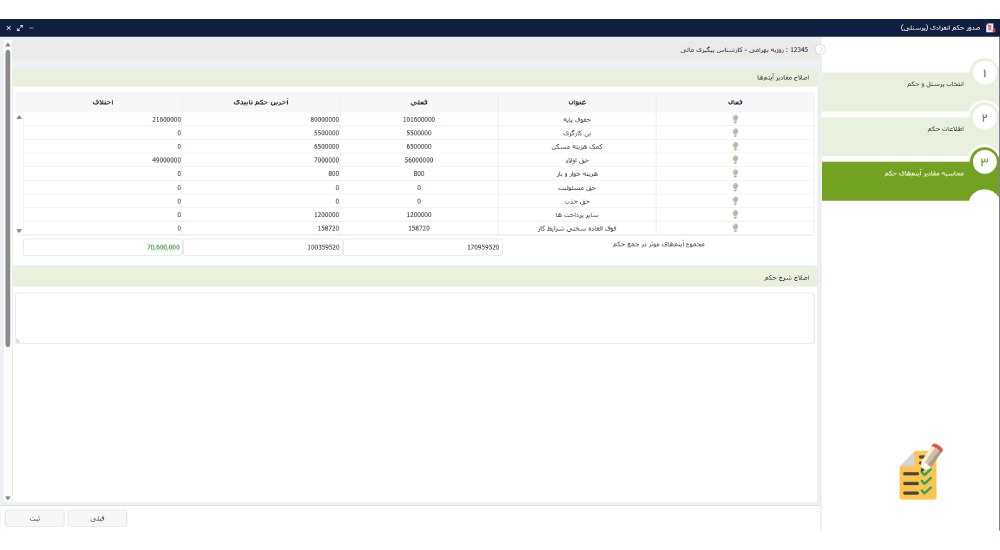Click the اصلاح مقادیر آیتم‌ها section header

[415, 78]
